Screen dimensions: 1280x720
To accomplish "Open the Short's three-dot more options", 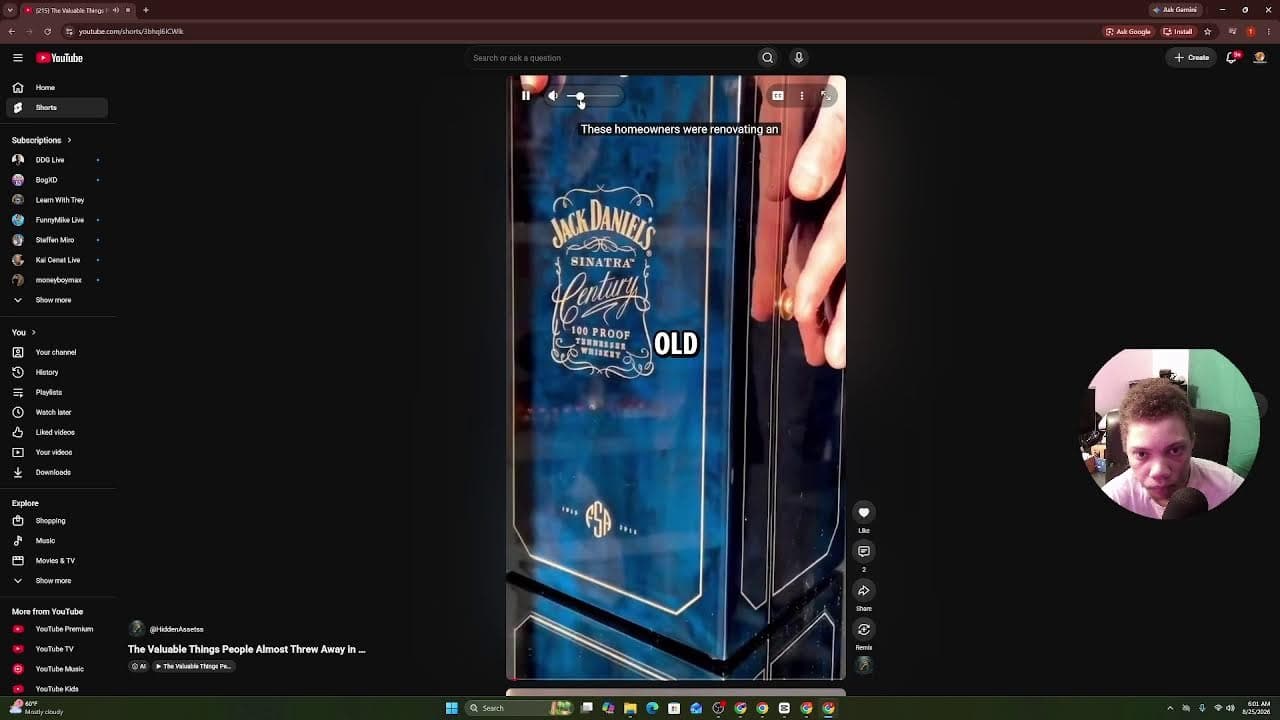I will [801, 96].
